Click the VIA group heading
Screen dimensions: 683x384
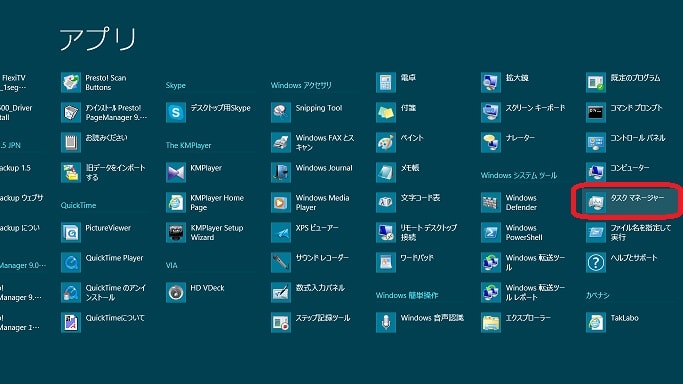172,266
